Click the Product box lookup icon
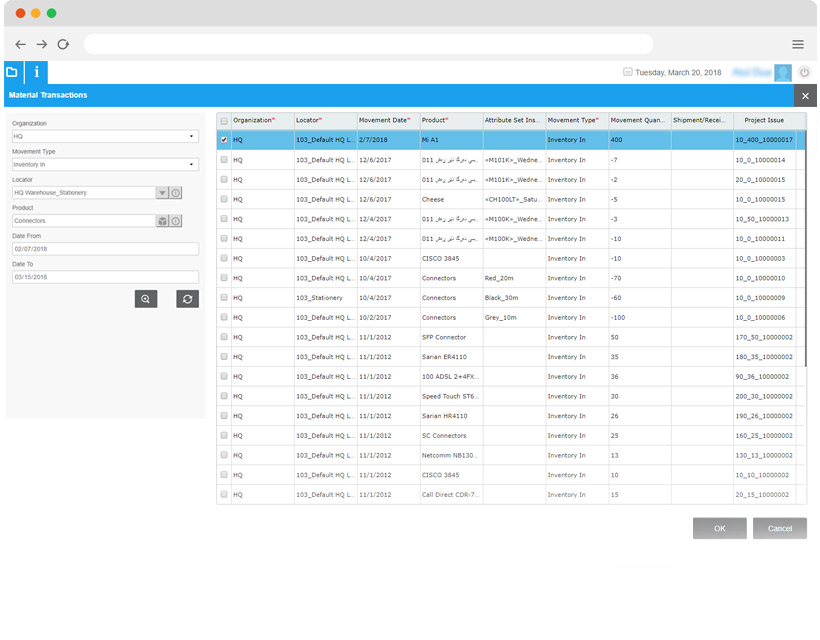Image resolution: width=820 pixels, height=640 pixels. [162, 221]
